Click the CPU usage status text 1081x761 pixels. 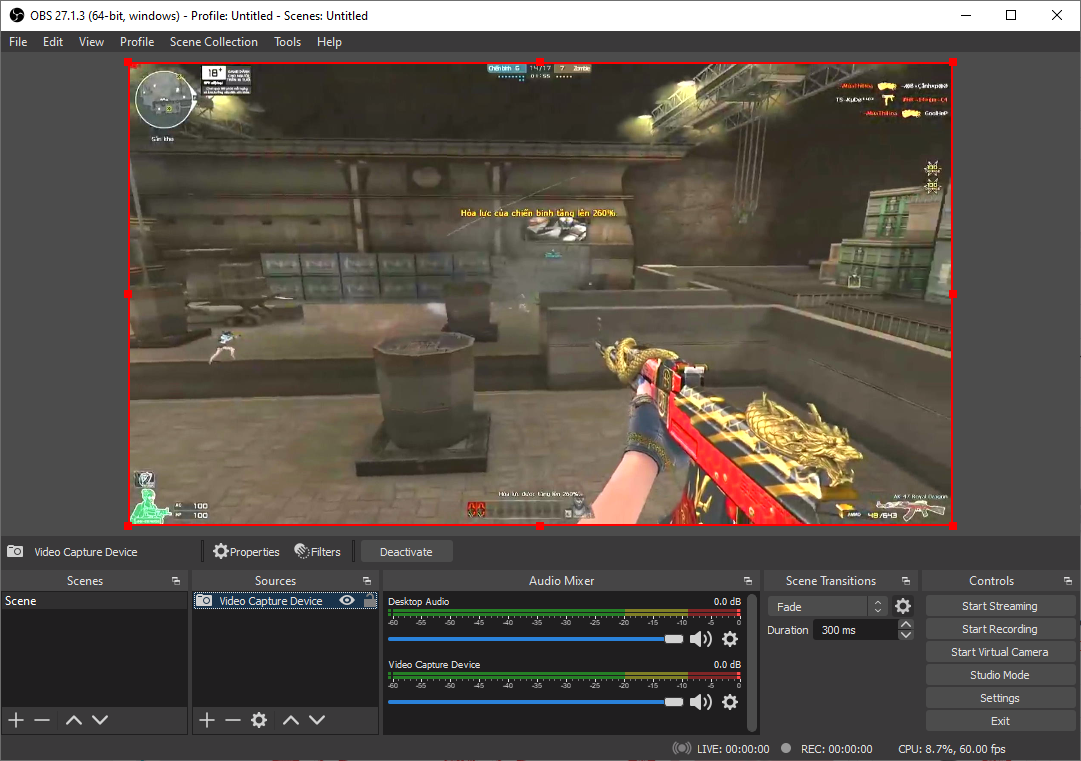[x=951, y=749]
